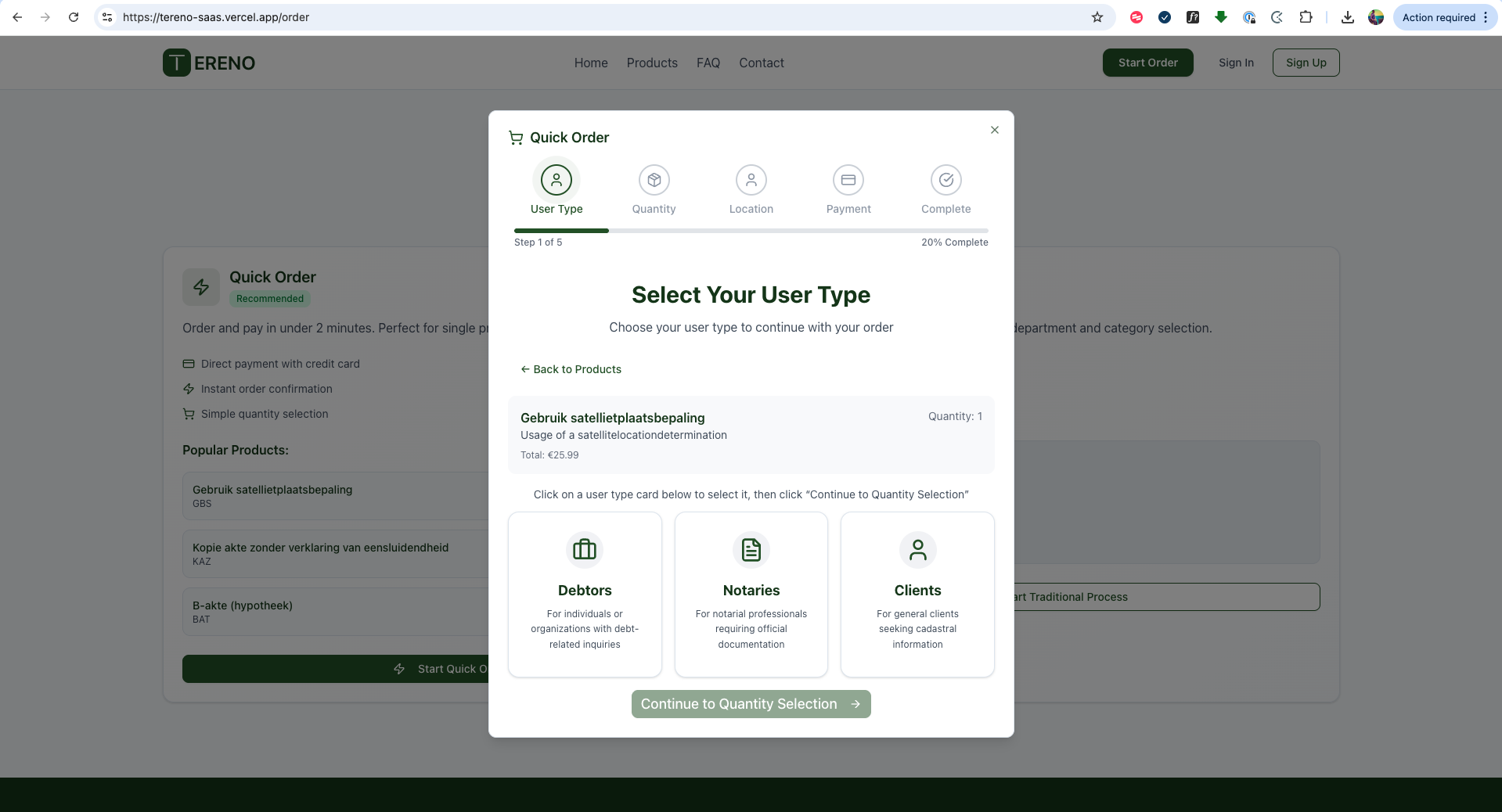Click the URL address bar
This screenshot has height=812, width=1502.
[603, 17]
